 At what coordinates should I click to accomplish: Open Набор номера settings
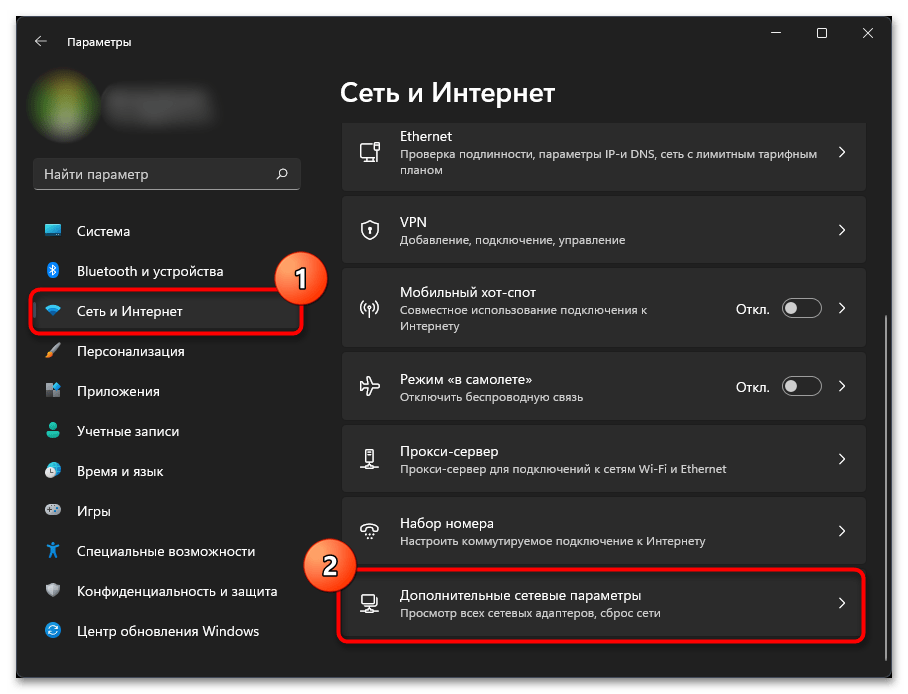603,531
